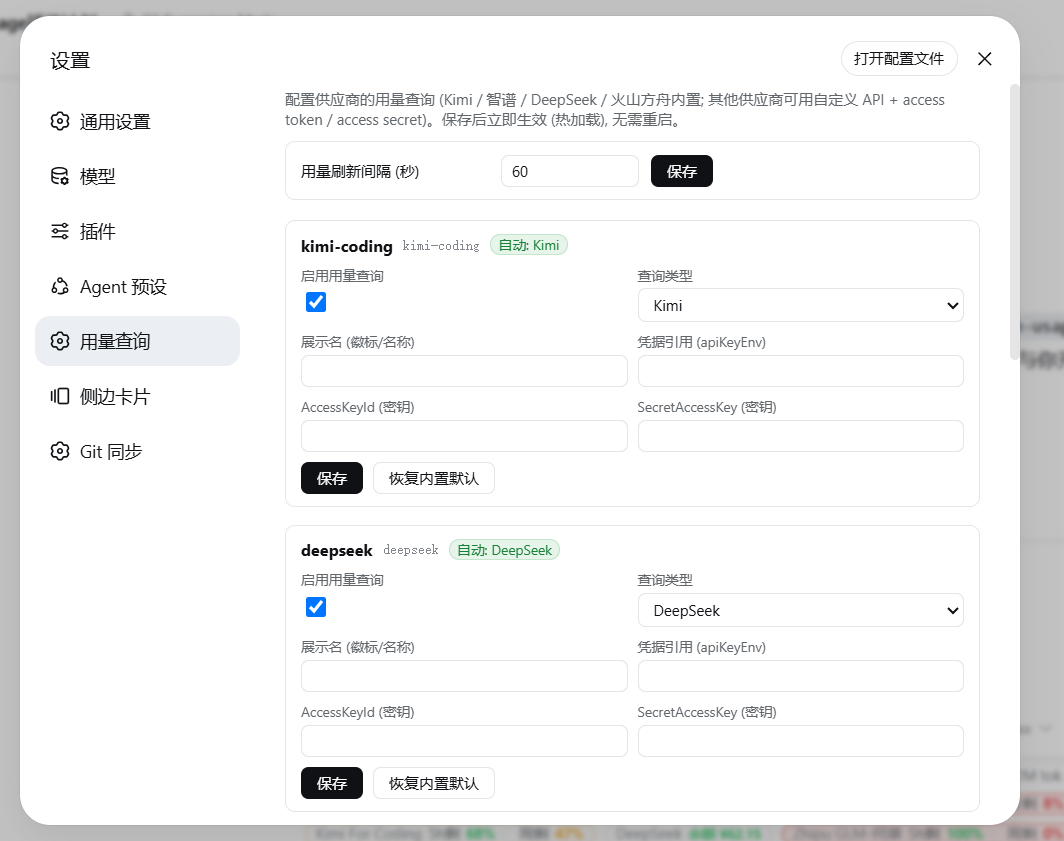
Task: Click the settings panel vertical scrollbar
Action: [1014, 222]
